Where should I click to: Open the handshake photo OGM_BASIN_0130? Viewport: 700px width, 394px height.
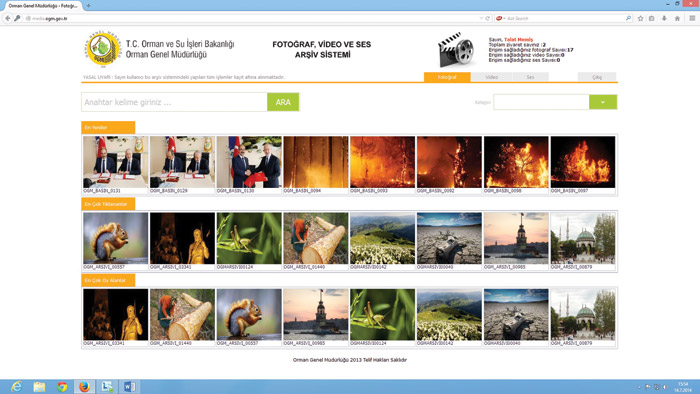pyautogui.click(x=249, y=162)
